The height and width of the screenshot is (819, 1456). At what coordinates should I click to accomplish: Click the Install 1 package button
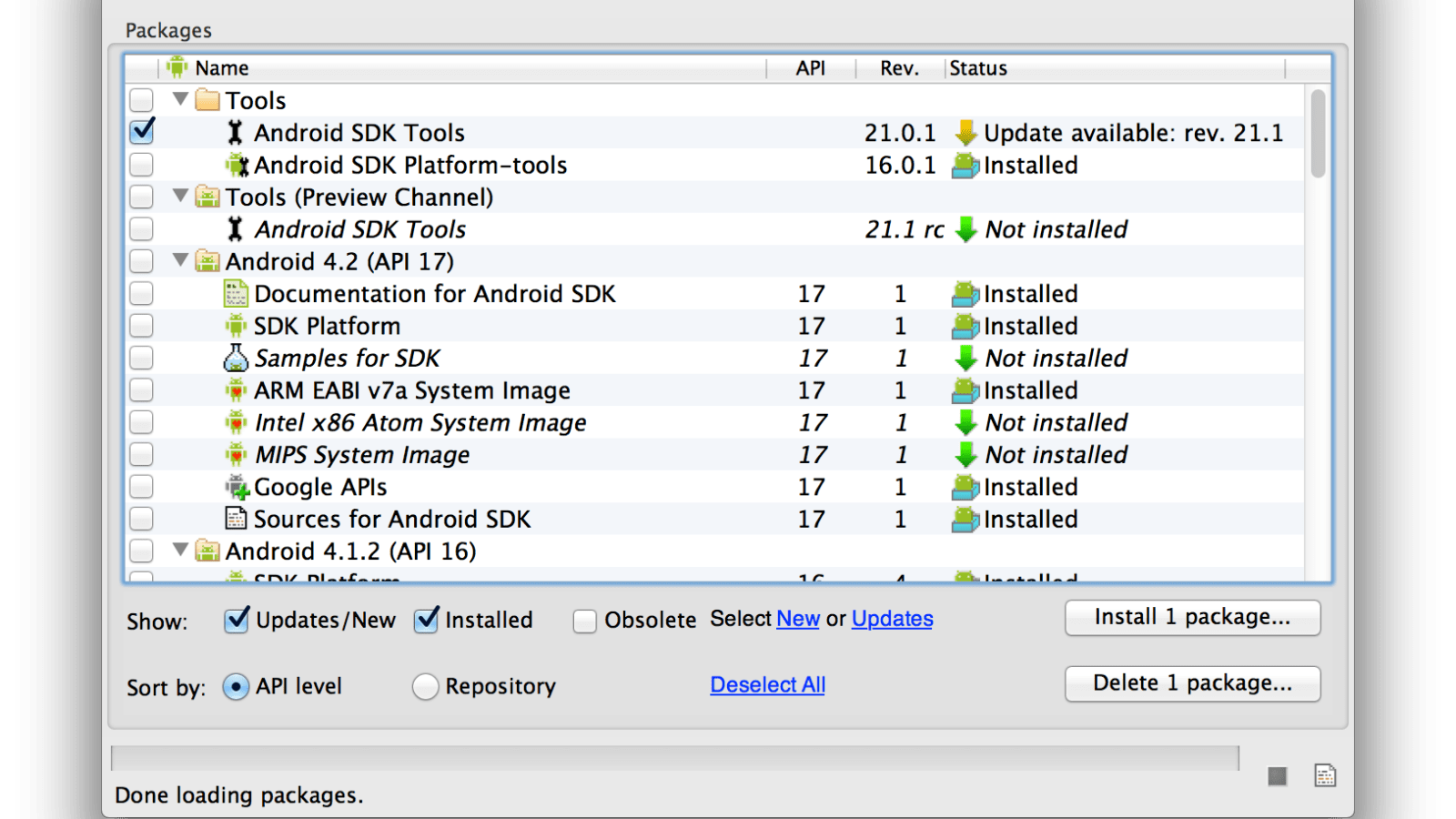(1192, 618)
